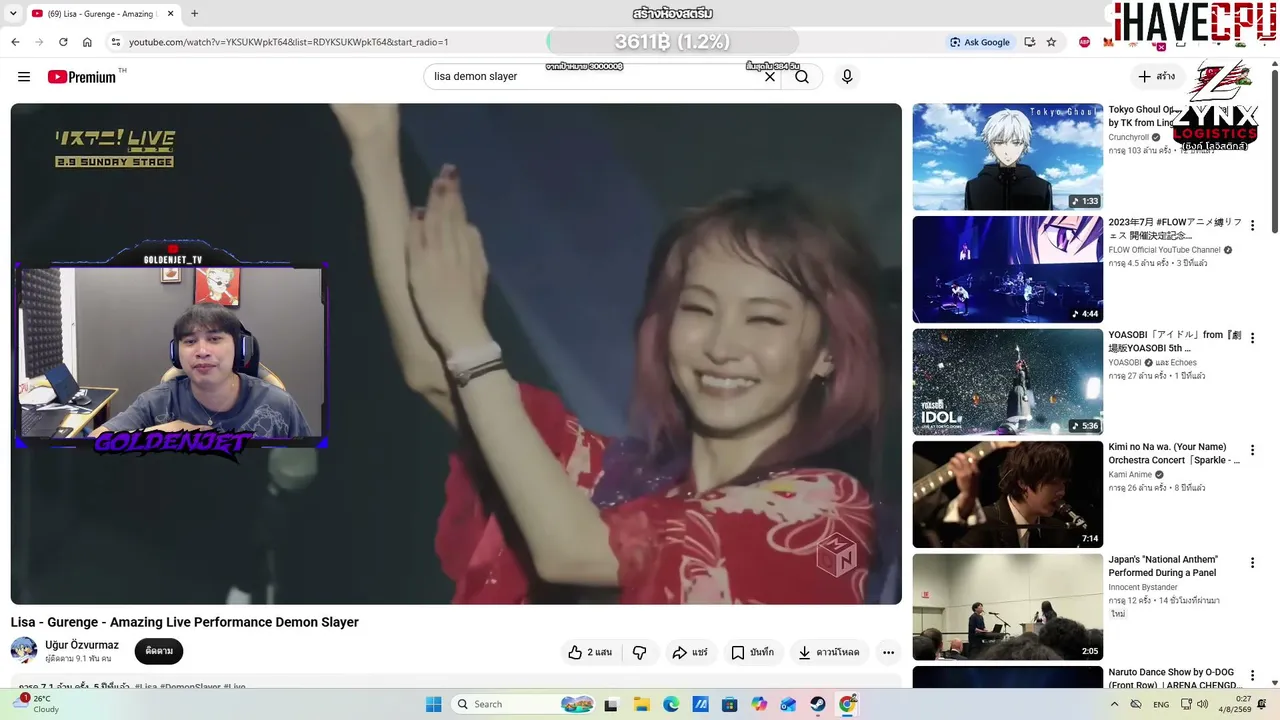Viewport: 1280px width, 720px height.
Task: Click the Windows taskbar Search box
Action: tap(523, 704)
